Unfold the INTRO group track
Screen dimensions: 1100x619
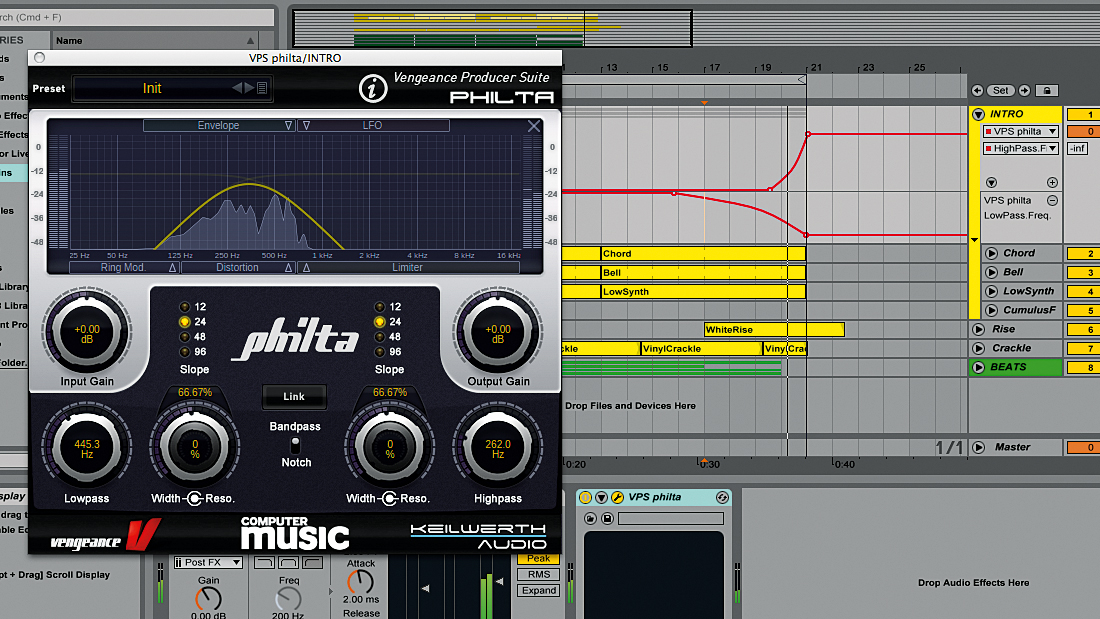[x=978, y=114]
